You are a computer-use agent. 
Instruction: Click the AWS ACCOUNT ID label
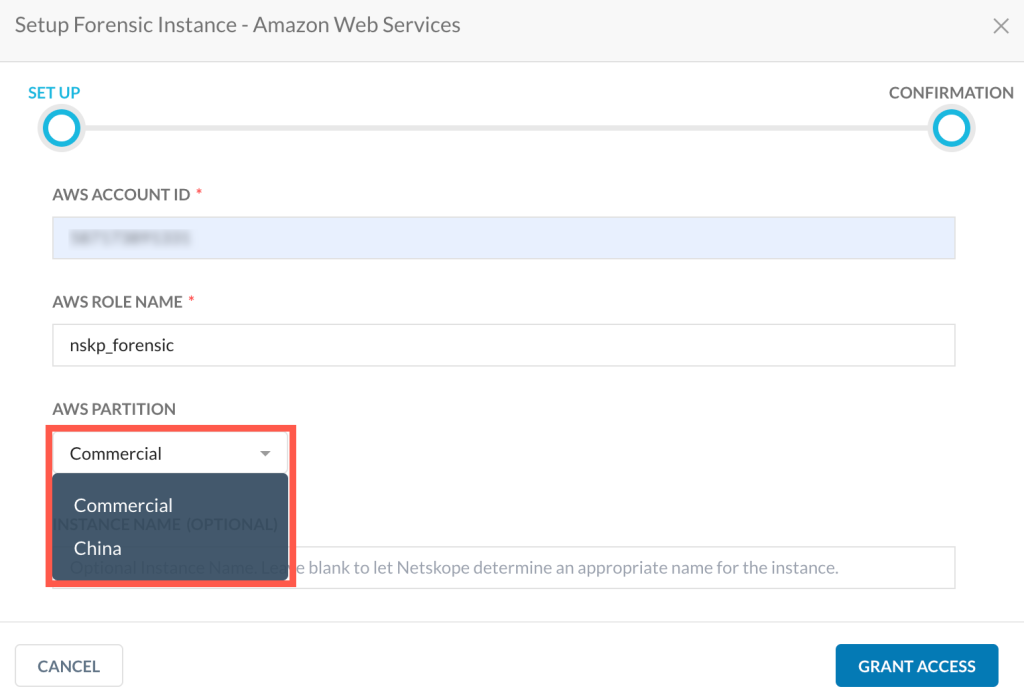point(121,195)
